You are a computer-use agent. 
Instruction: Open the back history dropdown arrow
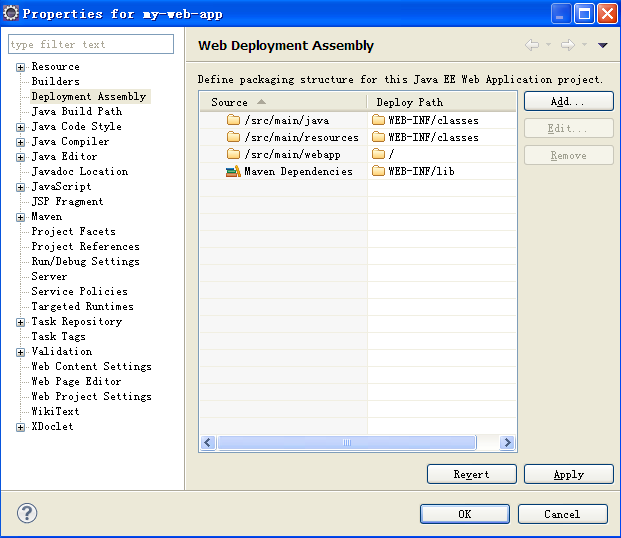point(549,44)
